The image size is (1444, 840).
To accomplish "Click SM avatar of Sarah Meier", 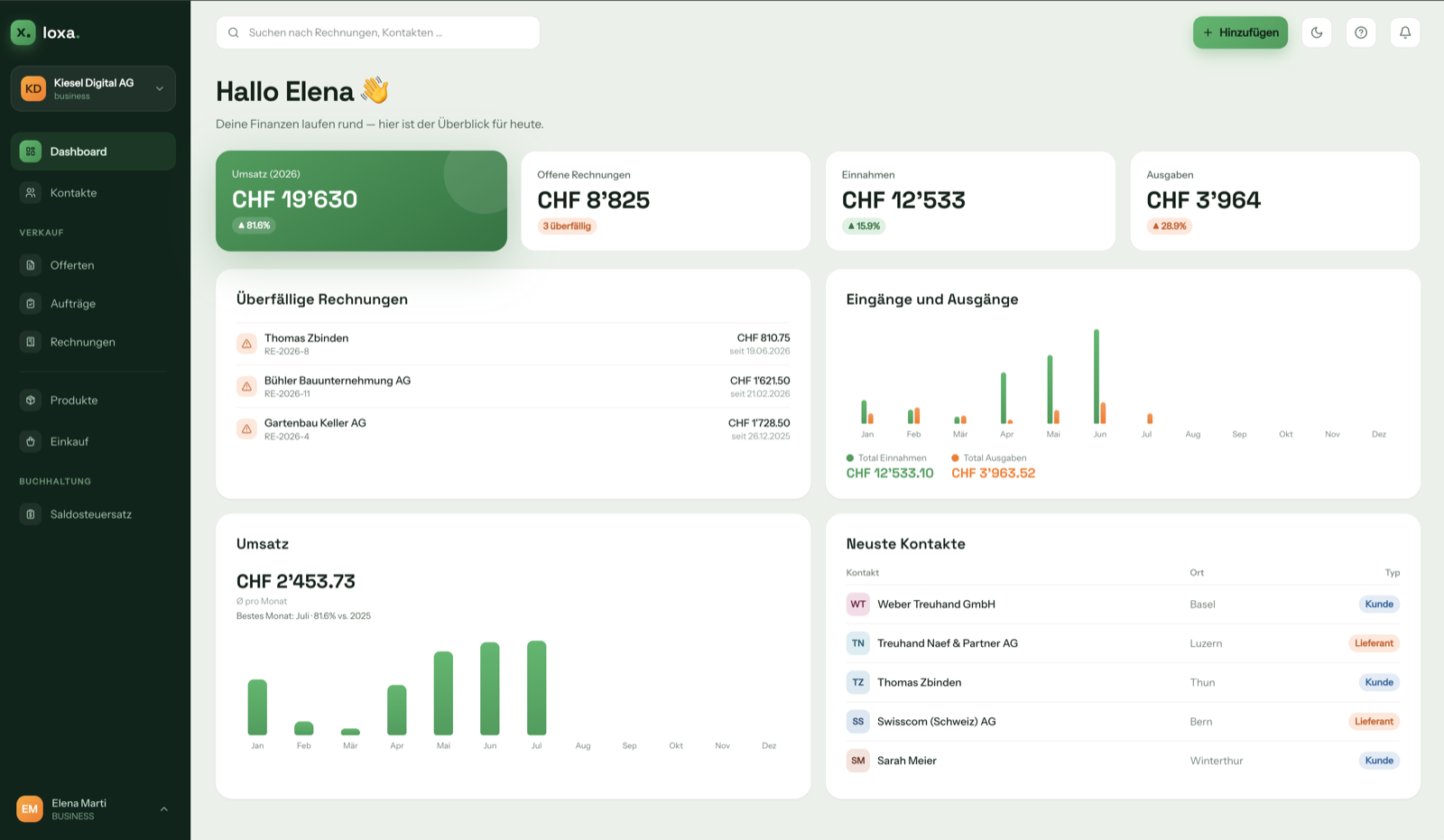I will point(858,761).
